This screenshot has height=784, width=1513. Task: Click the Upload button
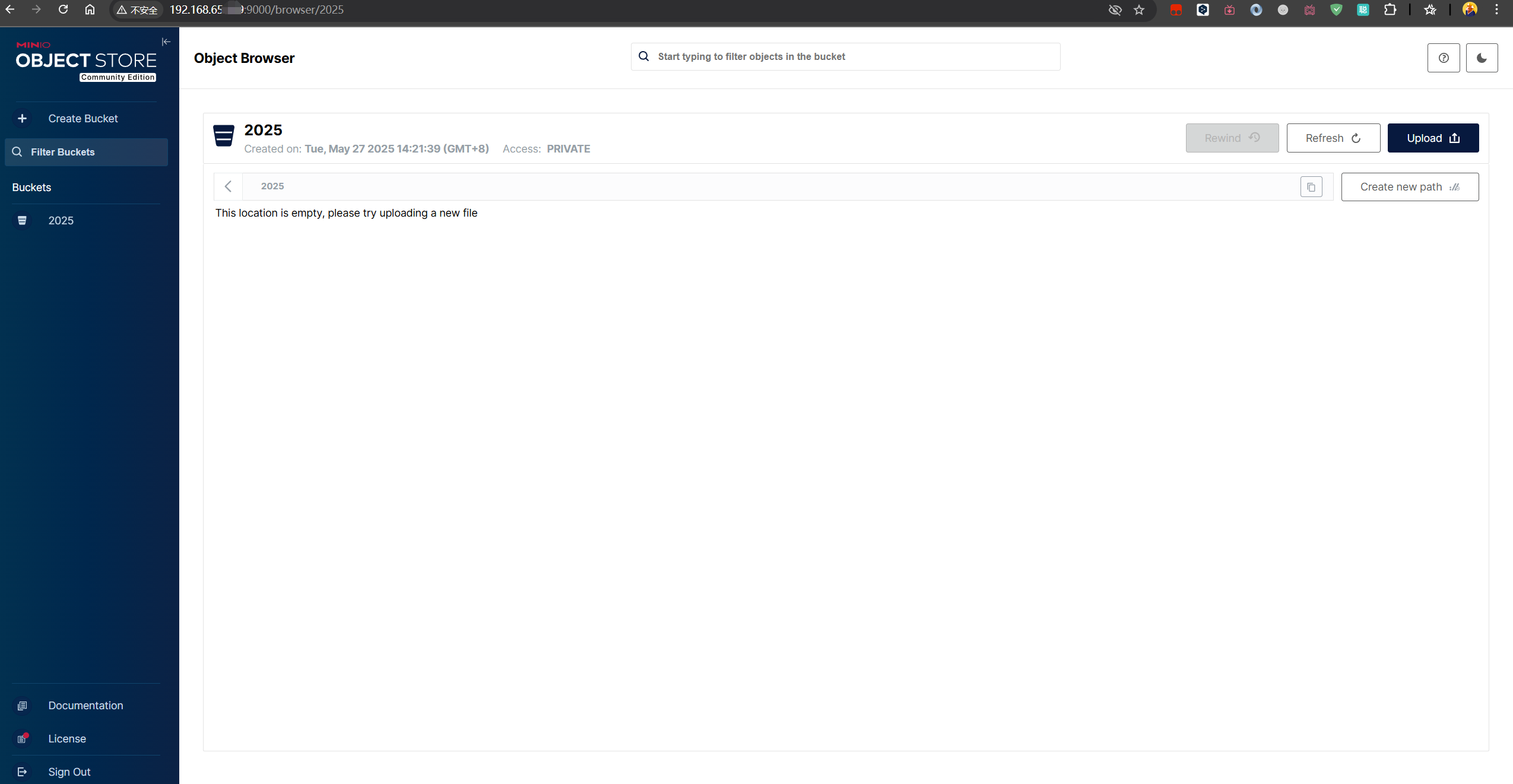(1433, 138)
